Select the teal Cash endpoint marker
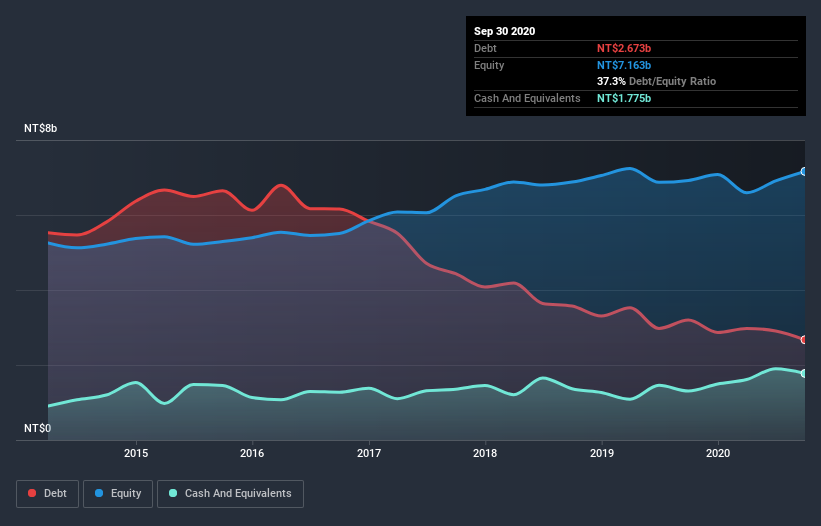This screenshot has width=821, height=526. click(x=804, y=373)
